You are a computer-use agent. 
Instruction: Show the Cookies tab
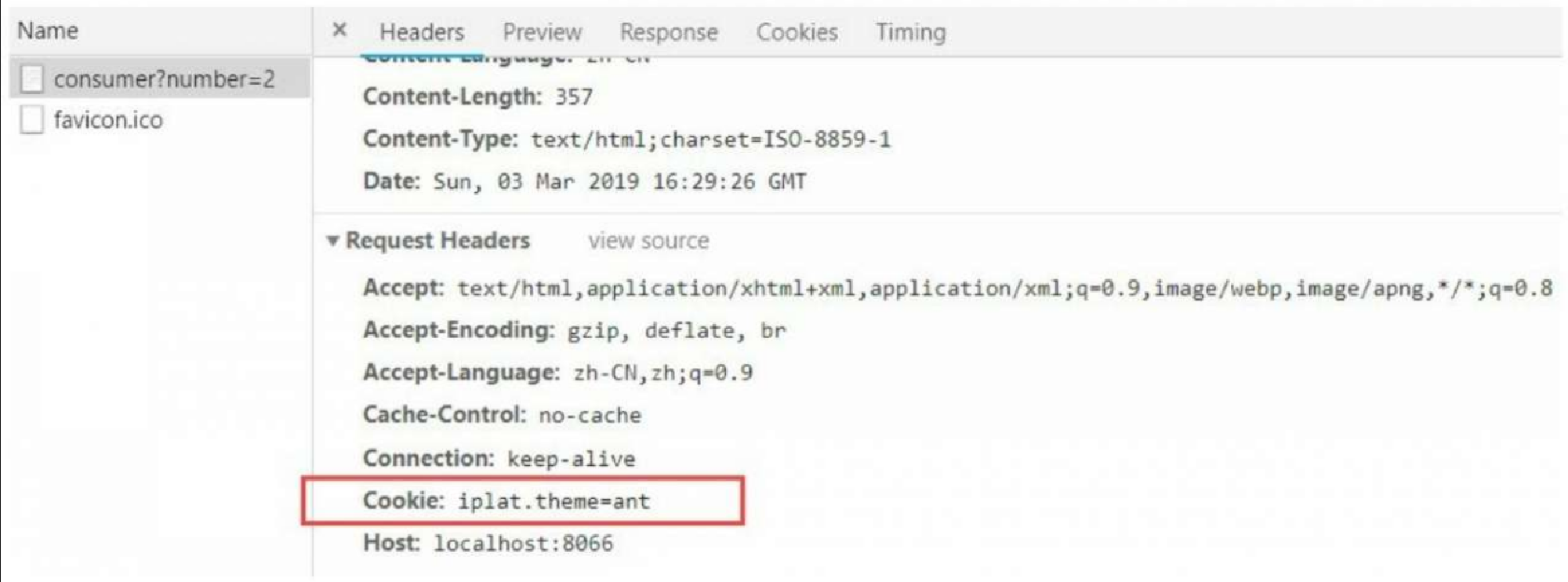click(797, 32)
